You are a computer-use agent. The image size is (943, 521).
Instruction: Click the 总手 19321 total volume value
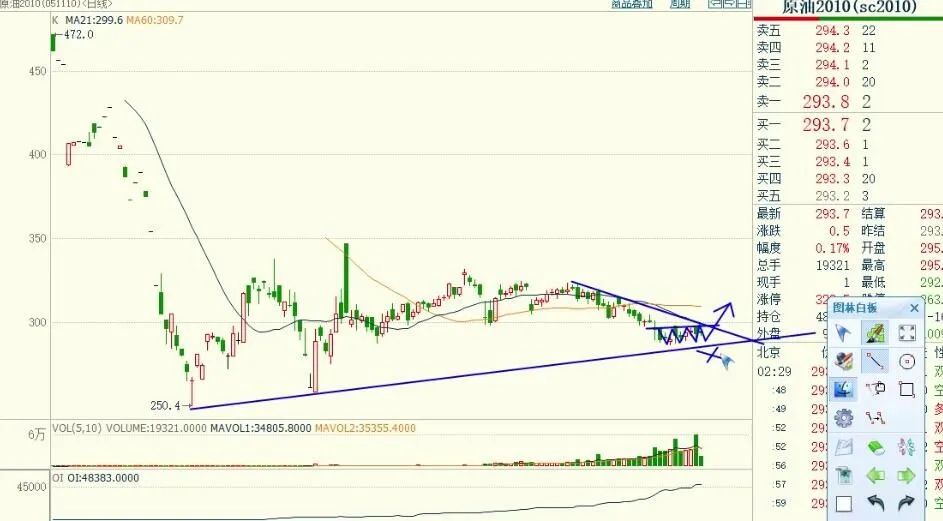pos(834,265)
